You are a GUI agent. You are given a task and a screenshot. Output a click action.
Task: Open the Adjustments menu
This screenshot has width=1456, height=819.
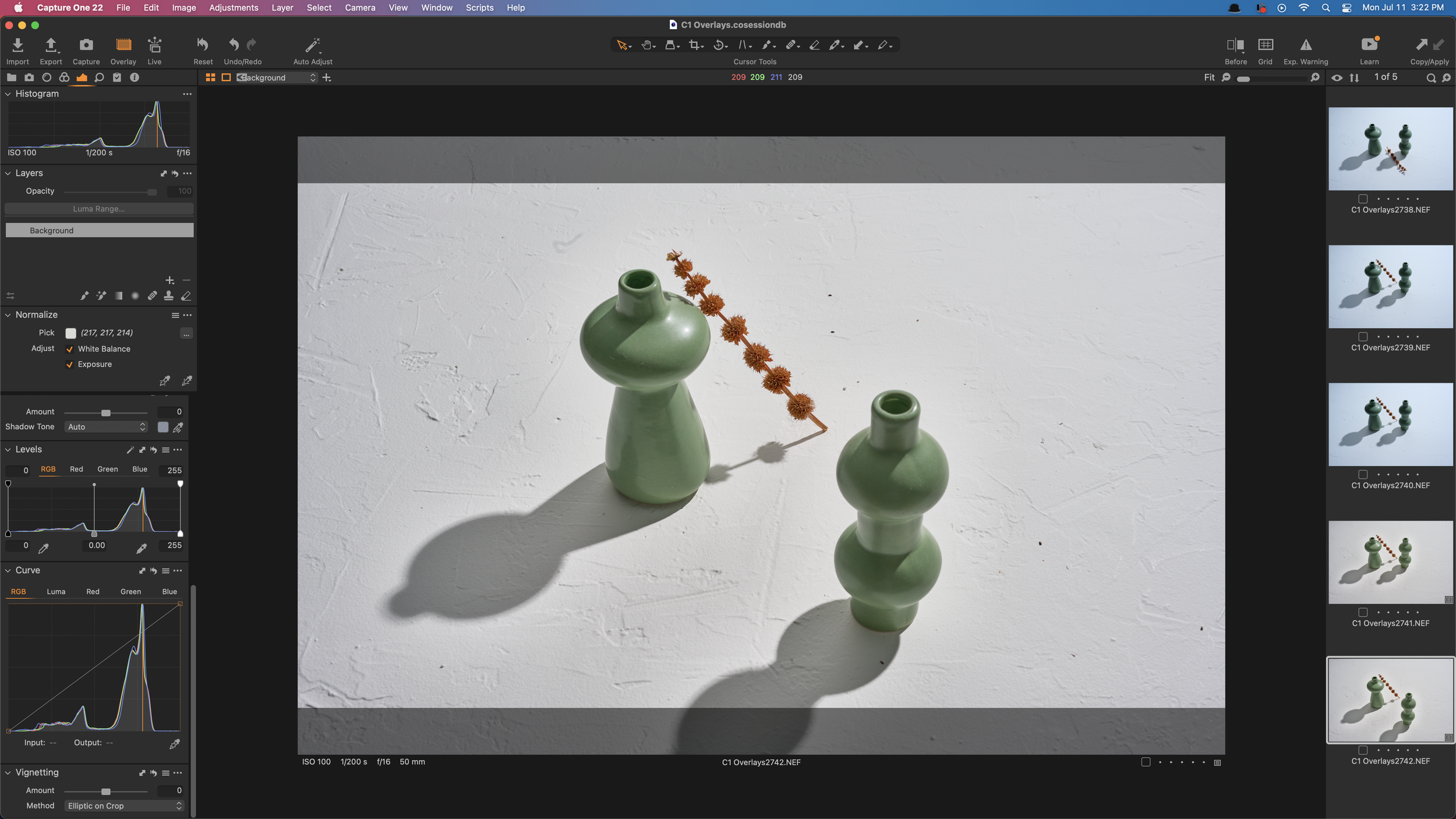(234, 8)
